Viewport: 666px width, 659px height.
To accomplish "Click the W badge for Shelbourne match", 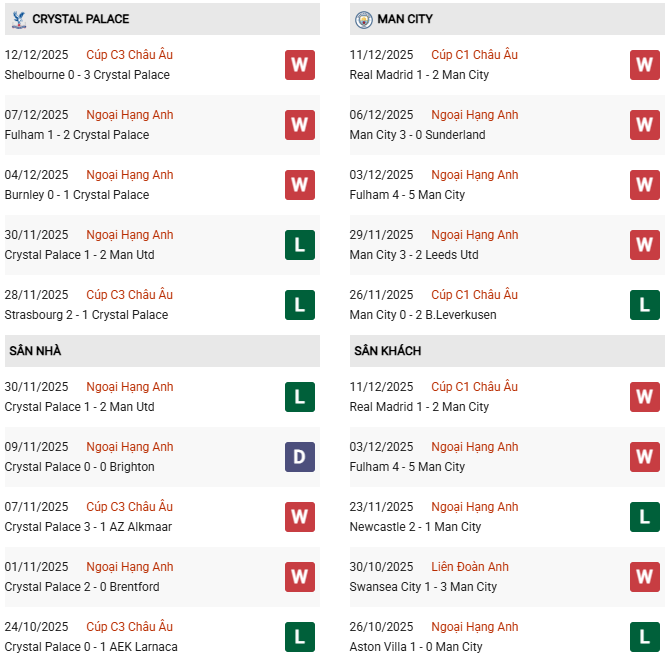I will [299, 65].
